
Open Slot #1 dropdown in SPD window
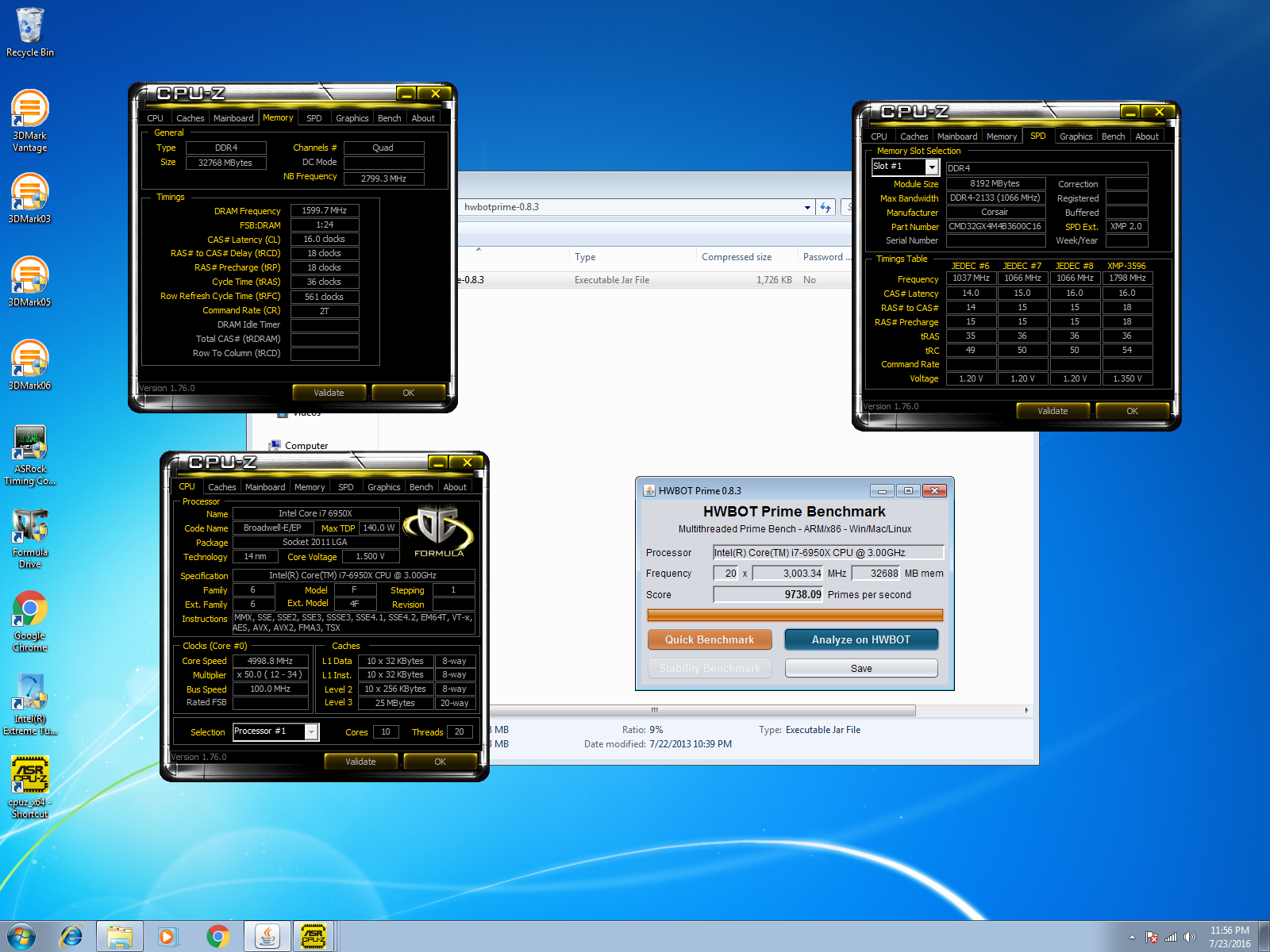932,167
